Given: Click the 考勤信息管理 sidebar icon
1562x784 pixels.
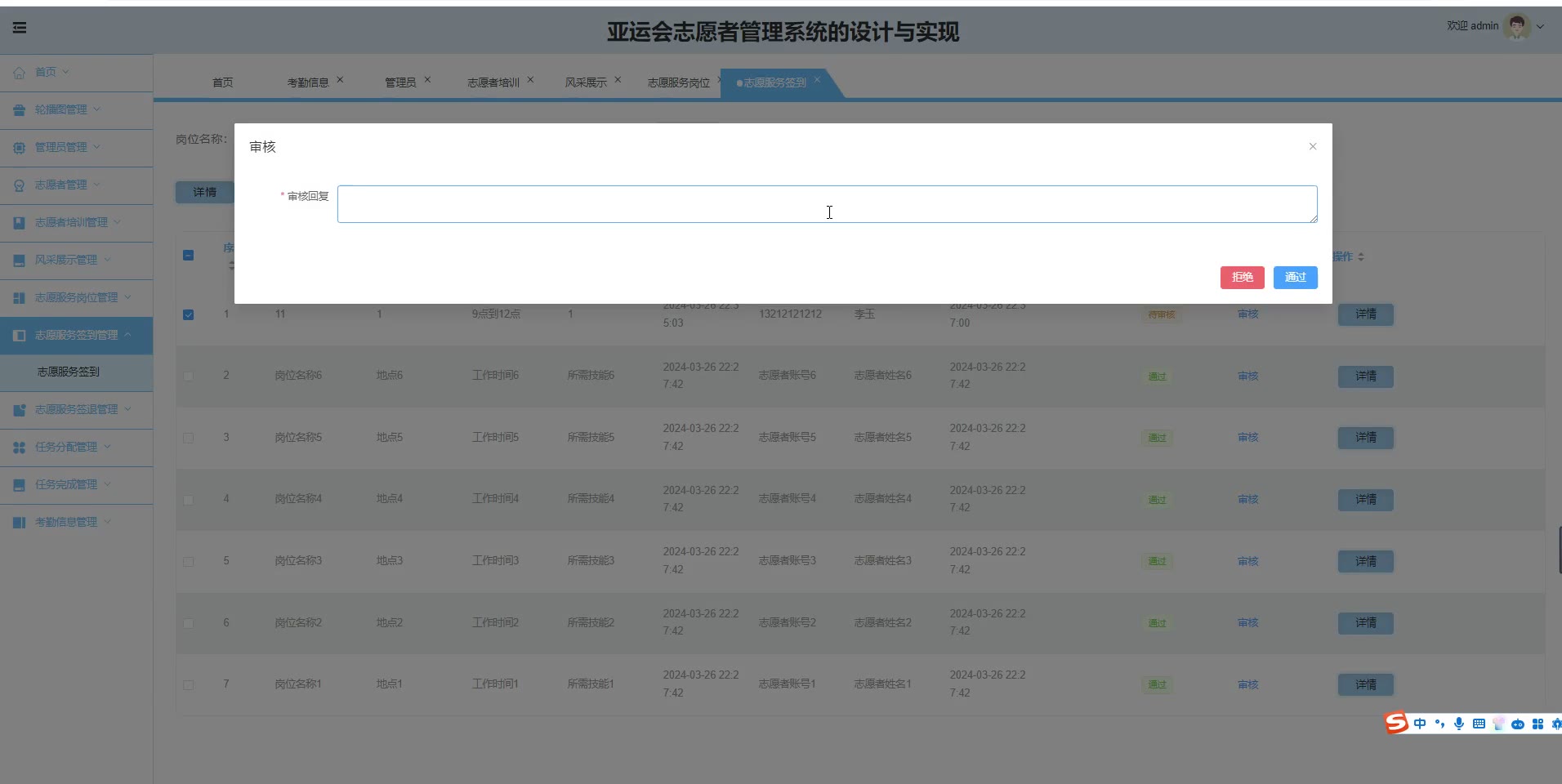Looking at the screenshot, I should (x=20, y=523).
